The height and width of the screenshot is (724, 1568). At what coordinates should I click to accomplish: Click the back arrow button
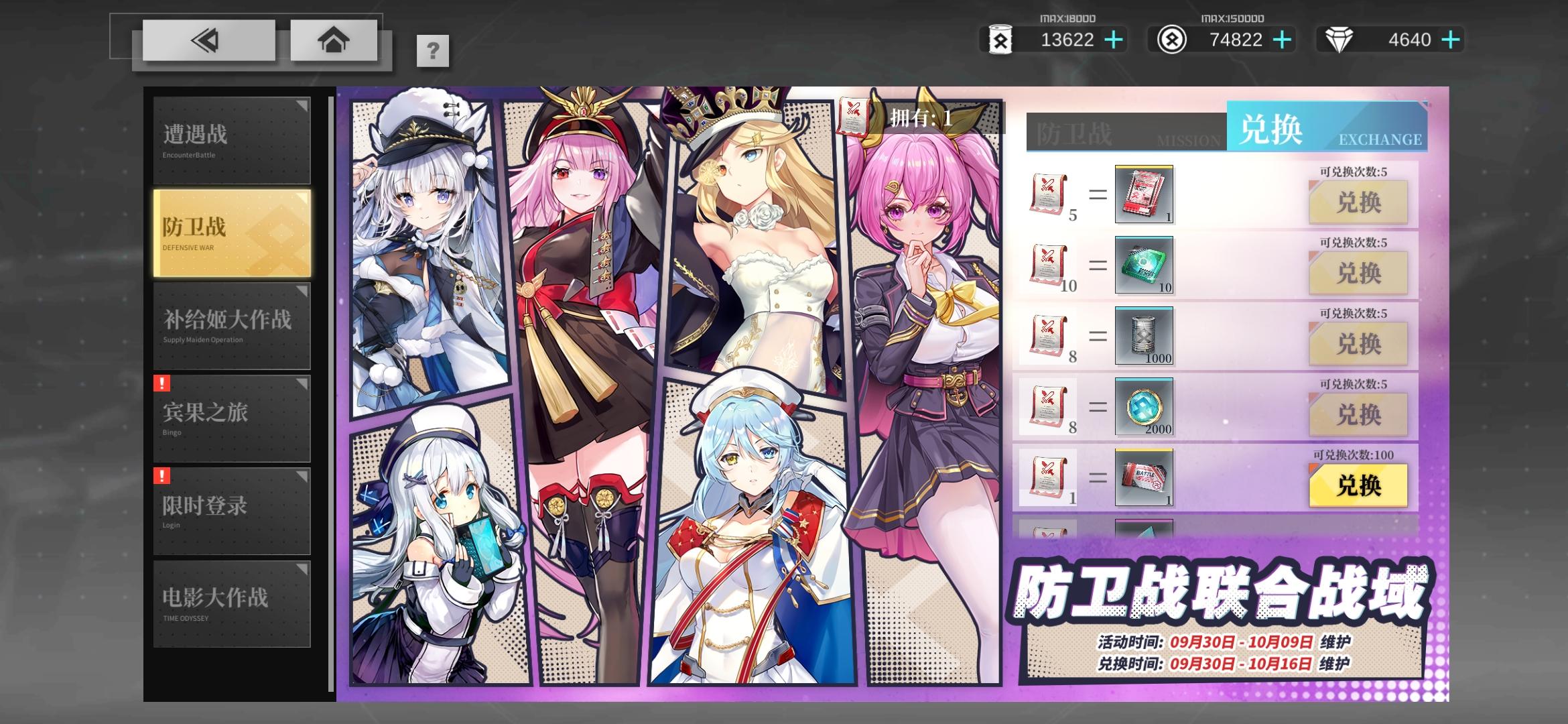208,41
